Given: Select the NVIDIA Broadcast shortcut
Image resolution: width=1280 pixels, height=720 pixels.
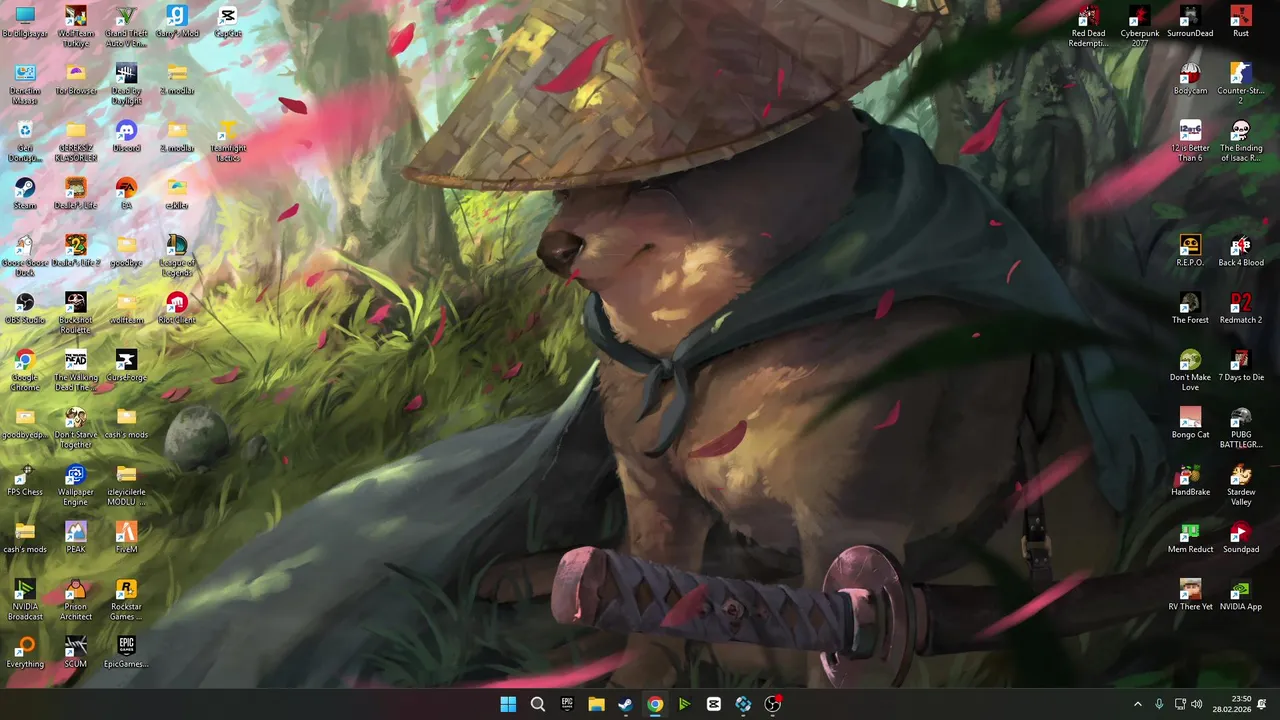Looking at the screenshot, I should [25, 600].
